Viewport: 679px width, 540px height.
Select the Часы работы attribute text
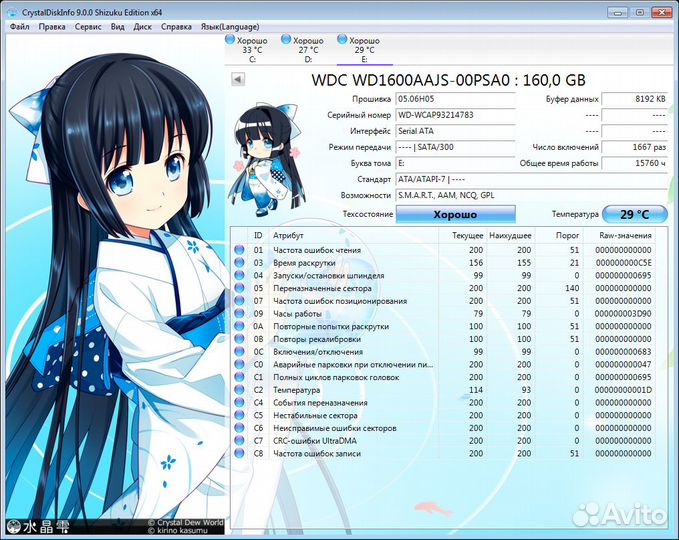coord(297,314)
